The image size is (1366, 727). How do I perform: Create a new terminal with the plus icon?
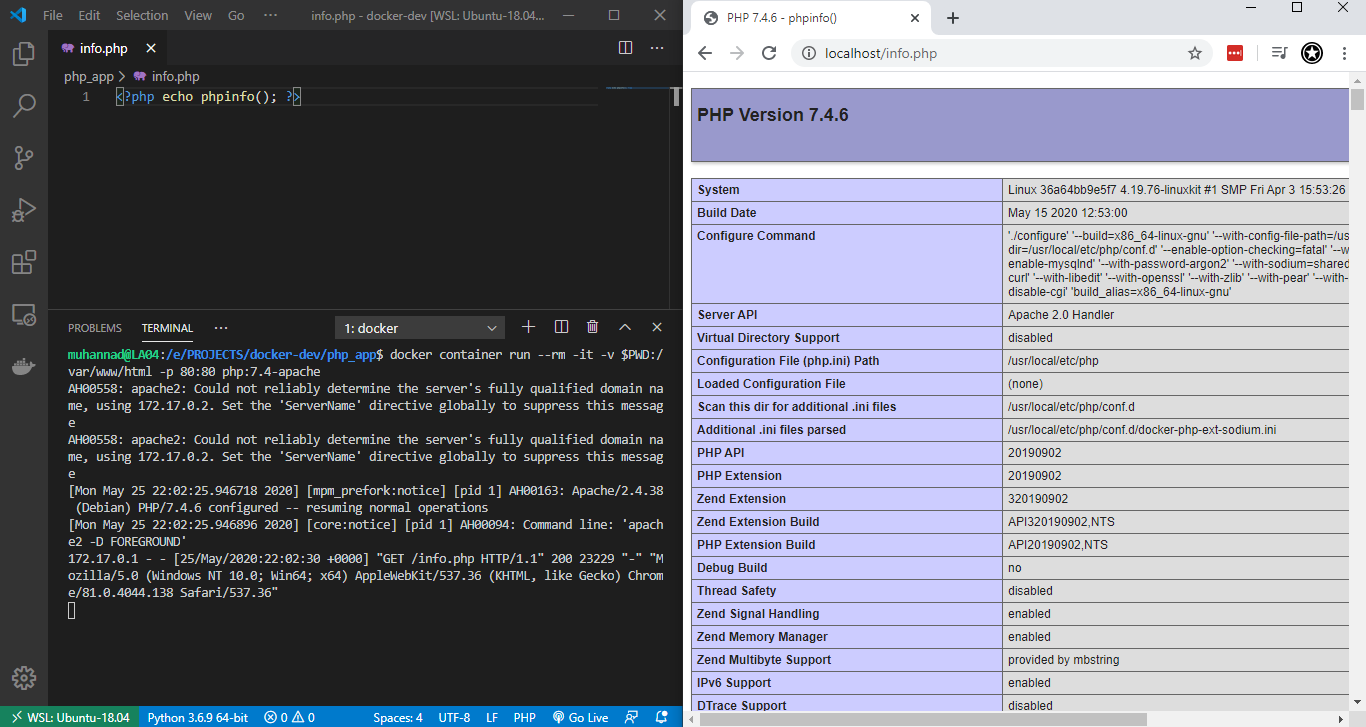click(x=528, y=327)
